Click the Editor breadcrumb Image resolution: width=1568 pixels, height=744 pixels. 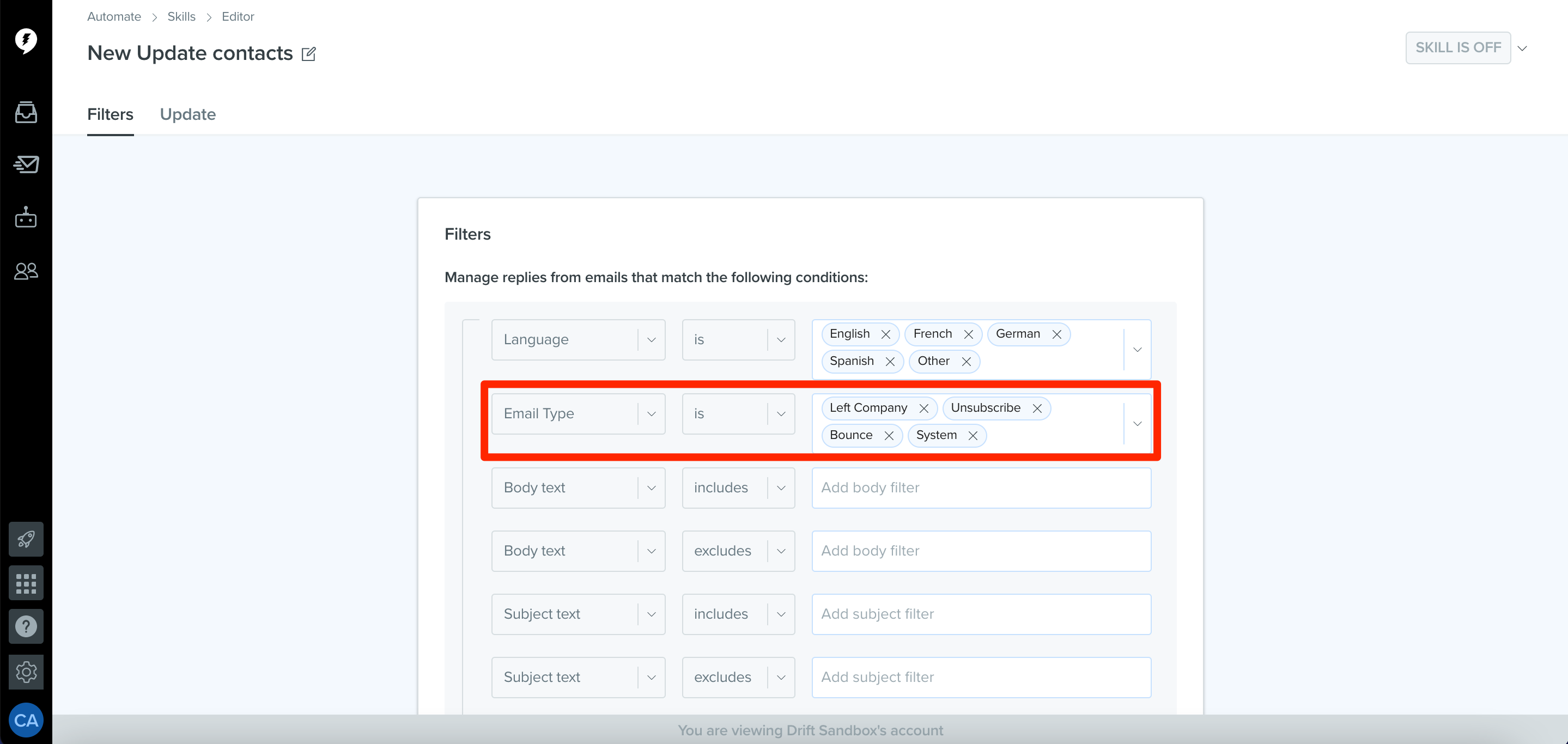click(238, 17)
